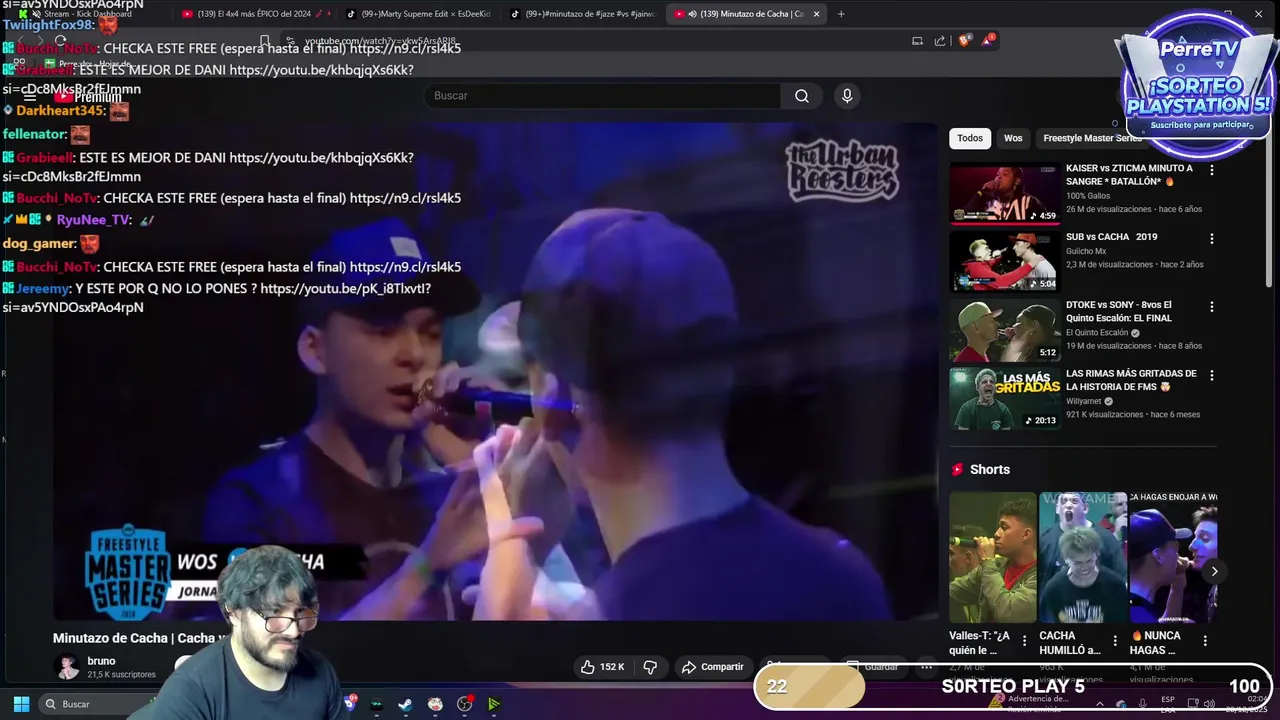Open the Brave browser taskbar icon
The image size is (1280, 720).
coord(350,703)
